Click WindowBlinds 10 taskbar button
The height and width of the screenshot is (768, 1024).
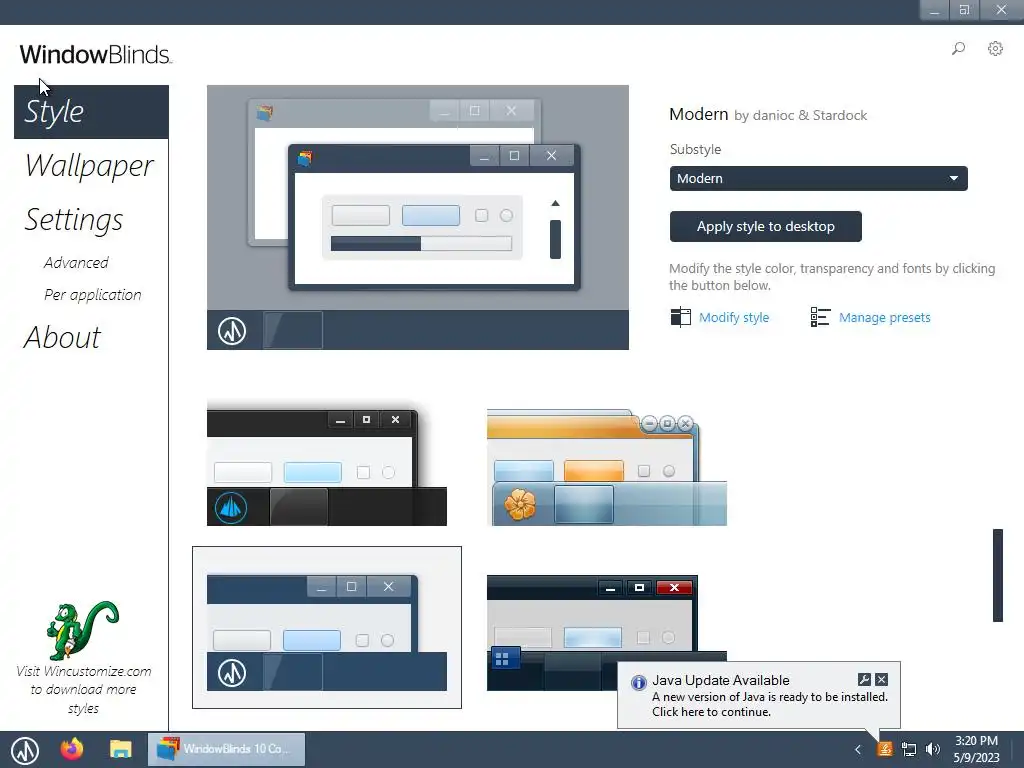coord(227,749)
